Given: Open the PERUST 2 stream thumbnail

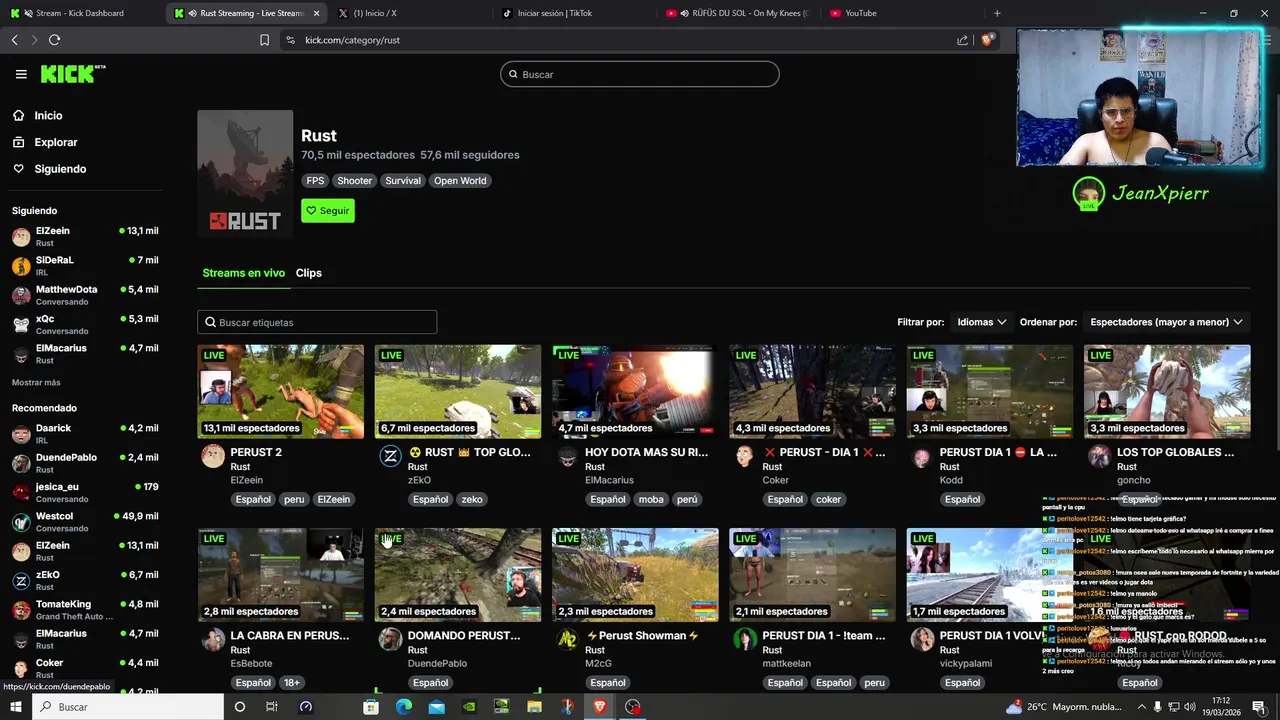Looking at the screenshot, I should (x=281, y=392).
